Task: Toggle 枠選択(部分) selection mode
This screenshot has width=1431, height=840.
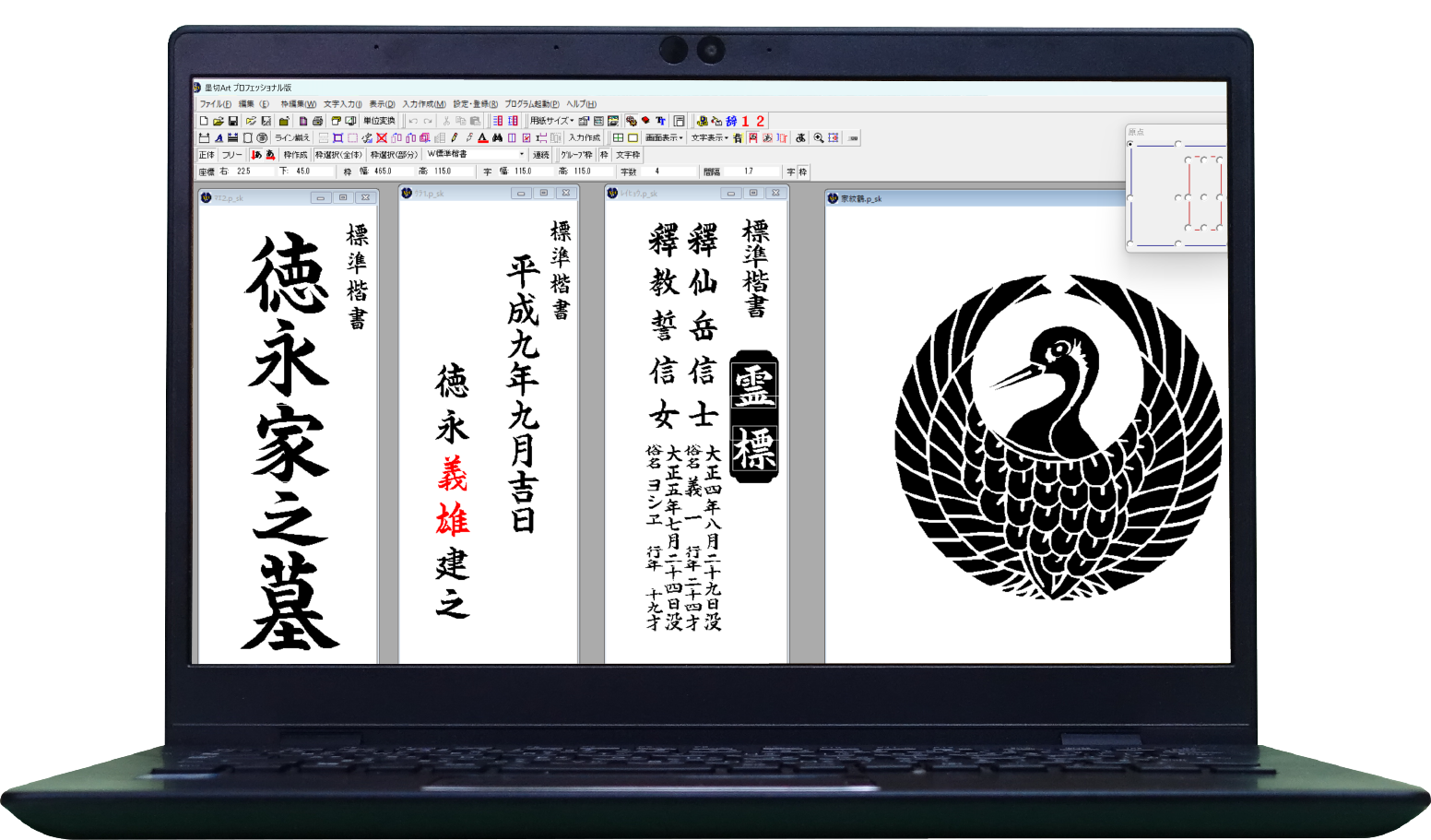Action: click(395, 155)
